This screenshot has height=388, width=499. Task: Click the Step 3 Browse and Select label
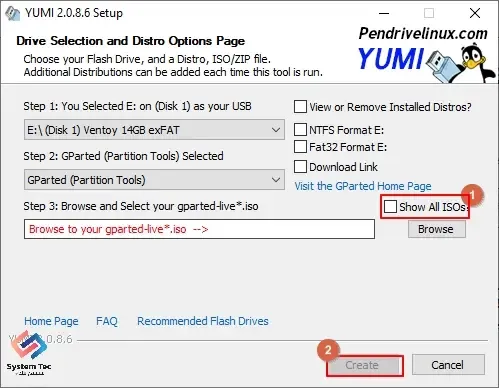(141, 206)
